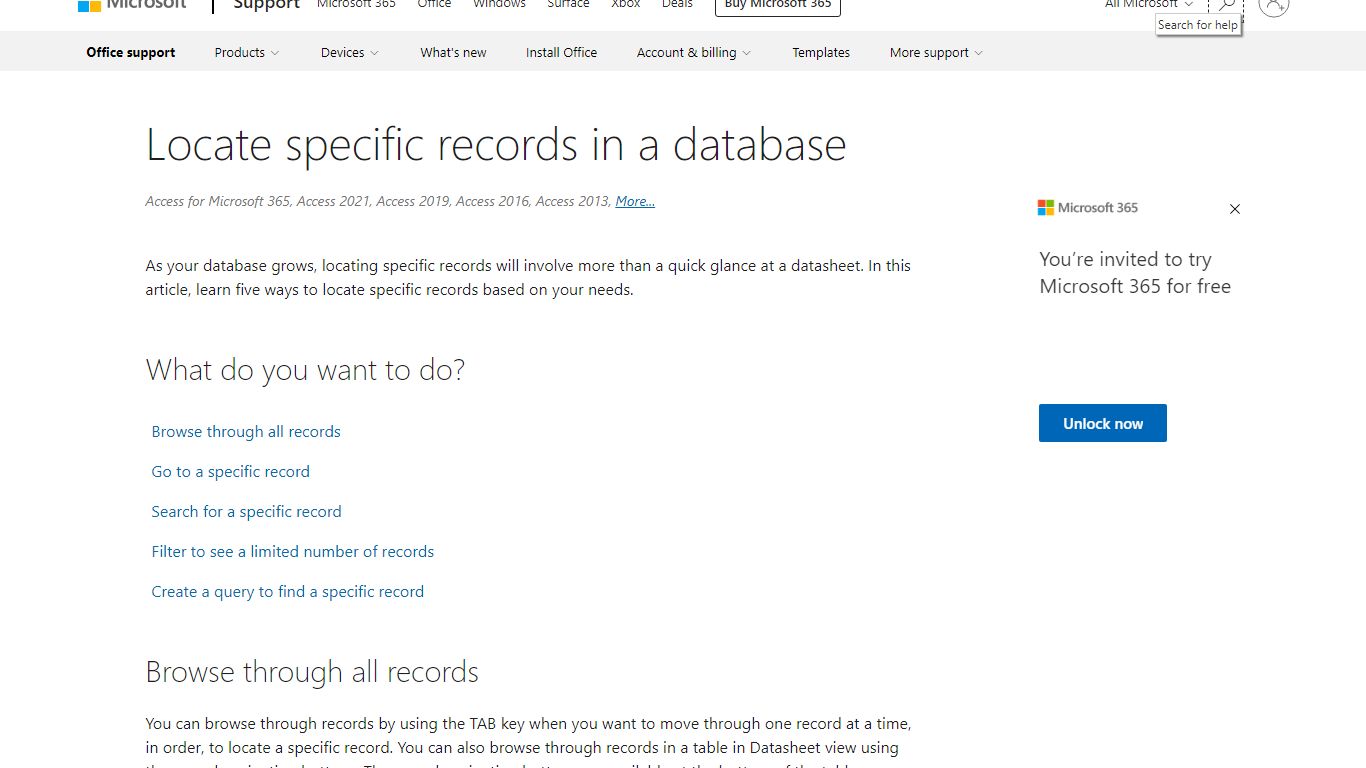Click the What do you want to do heading
Screen dimensions: 1366x768
tap(306, 370)
